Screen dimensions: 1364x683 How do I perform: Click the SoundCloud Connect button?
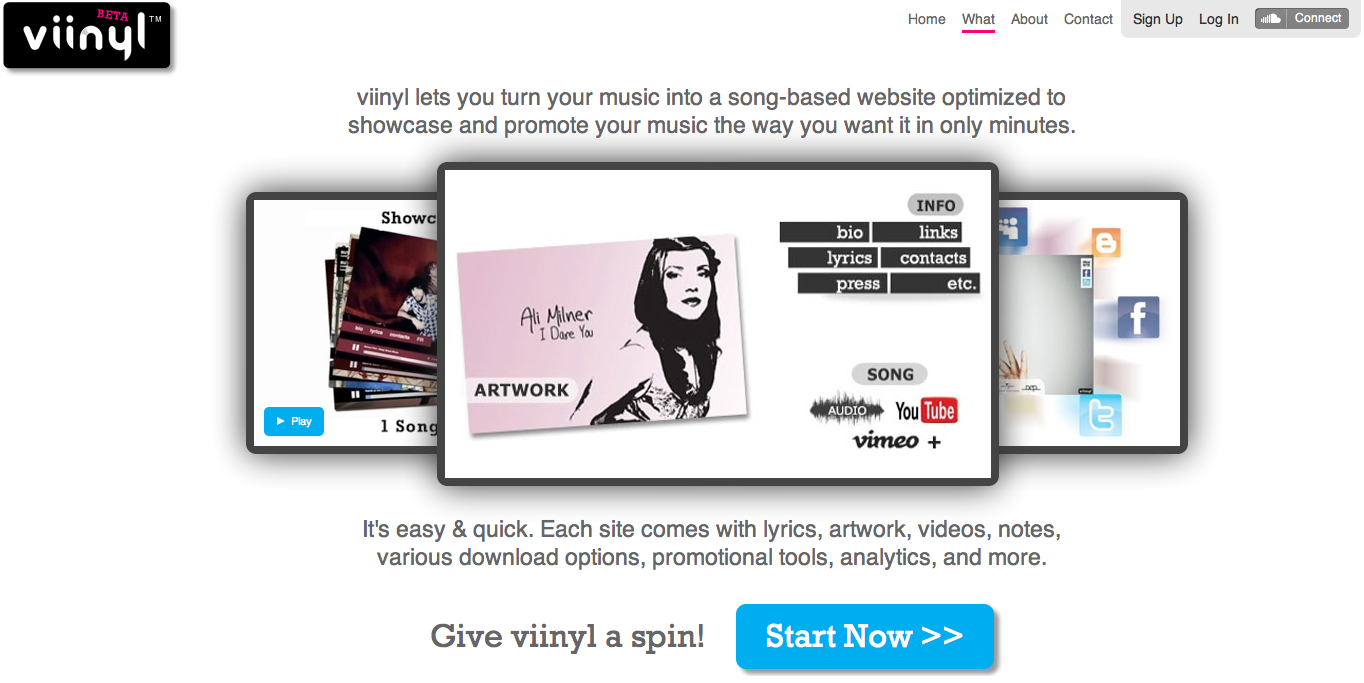[1301, 18]
